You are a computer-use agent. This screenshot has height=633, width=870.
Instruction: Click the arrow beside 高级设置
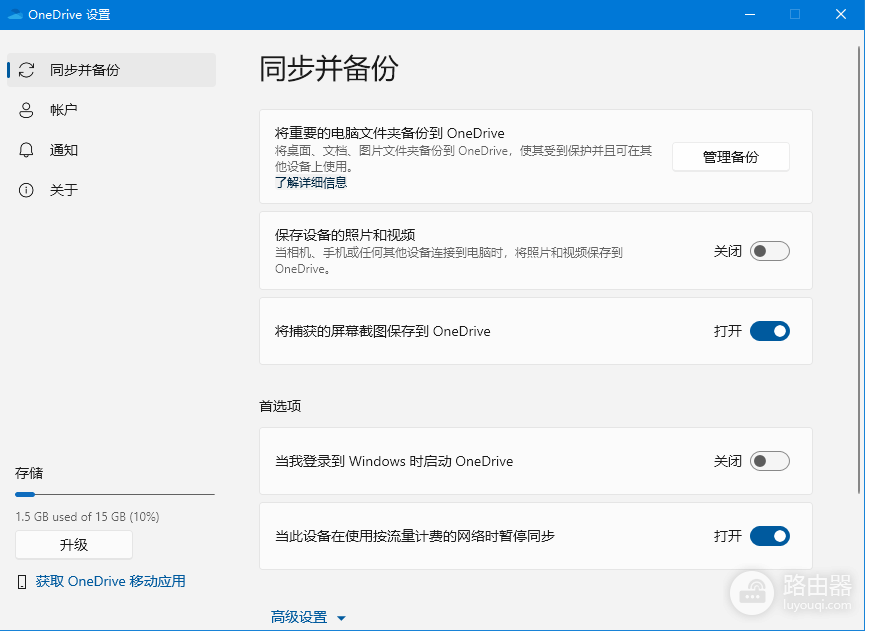pyautogui.click(x=341, y=618)
